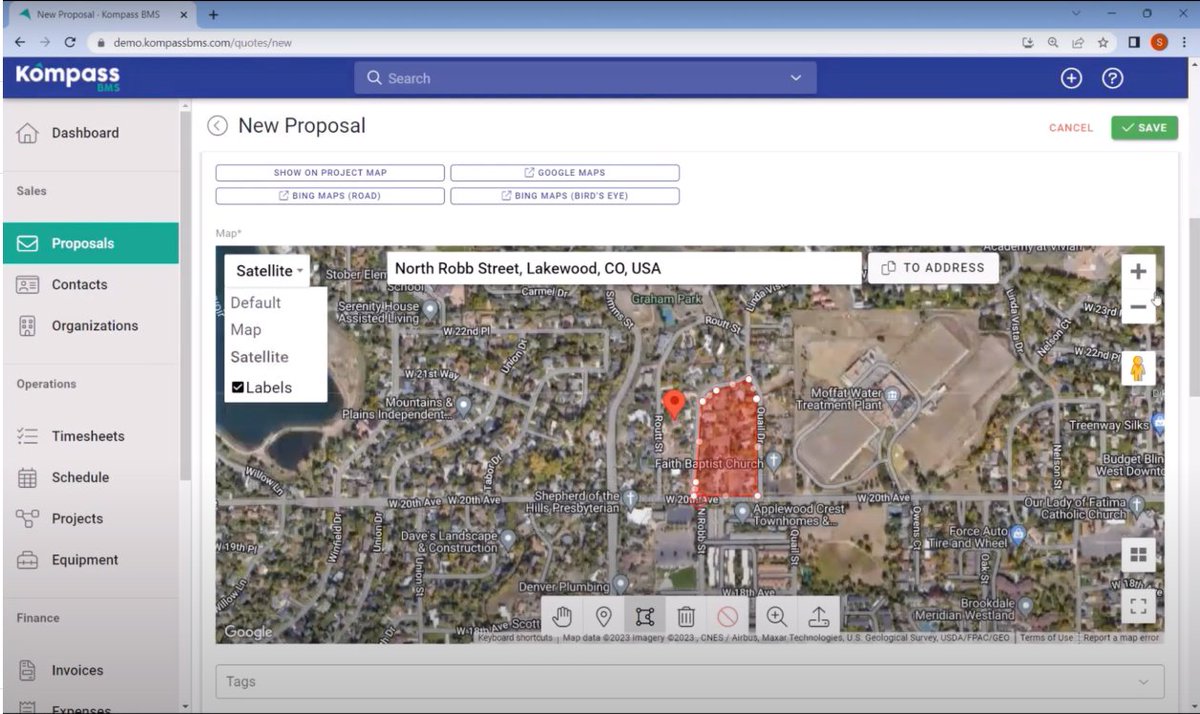This screenshot has height=714, width=1200.
Task: Open Help via the question mark icon
Action: click(x=1112, y=78)
